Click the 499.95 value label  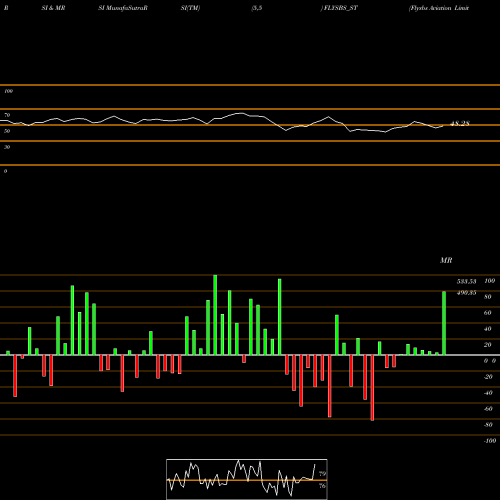point(466,293)
